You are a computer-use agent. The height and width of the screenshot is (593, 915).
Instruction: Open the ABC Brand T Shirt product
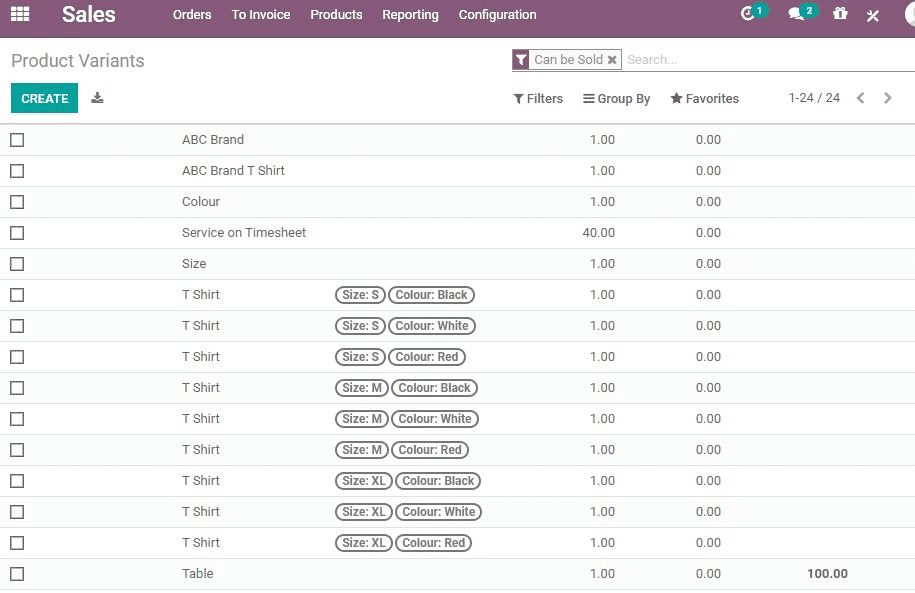point(233,170)
